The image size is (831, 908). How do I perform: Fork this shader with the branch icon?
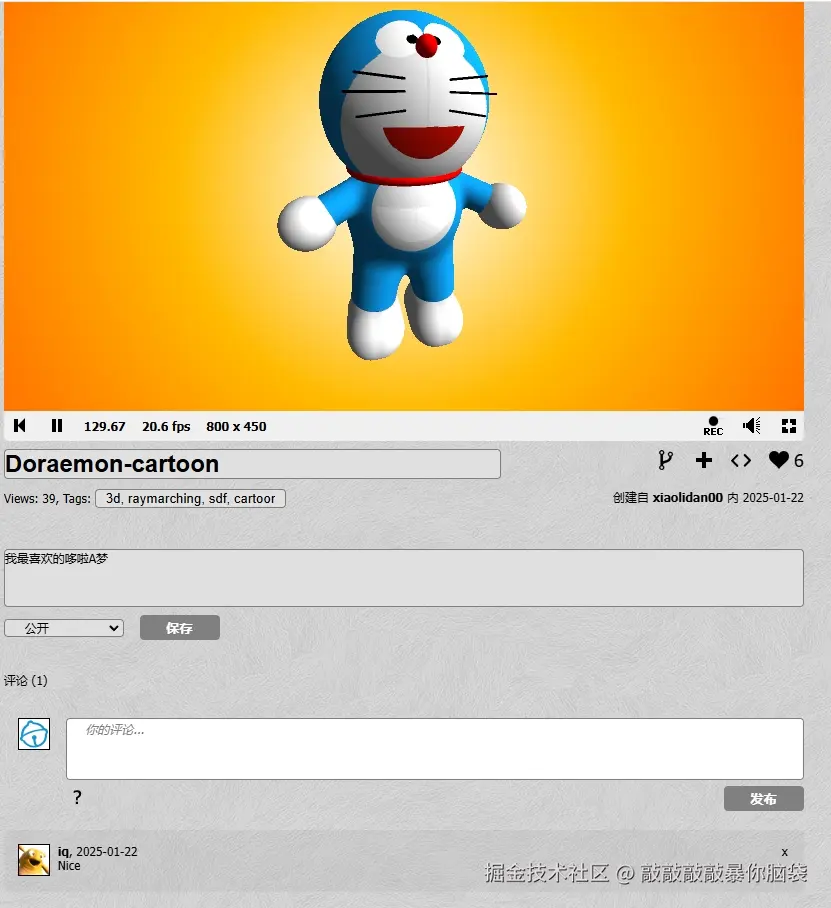coord(665,460)
